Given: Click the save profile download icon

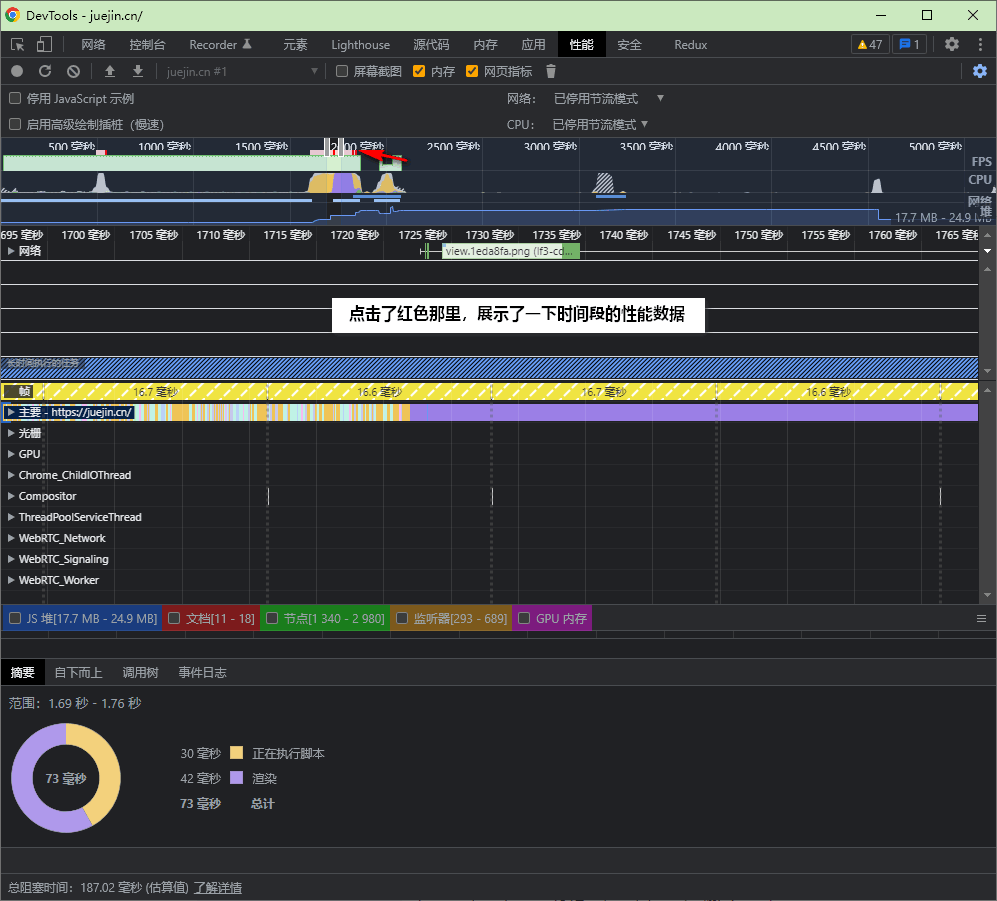Looking at the screenshot, I should point(138,71).
